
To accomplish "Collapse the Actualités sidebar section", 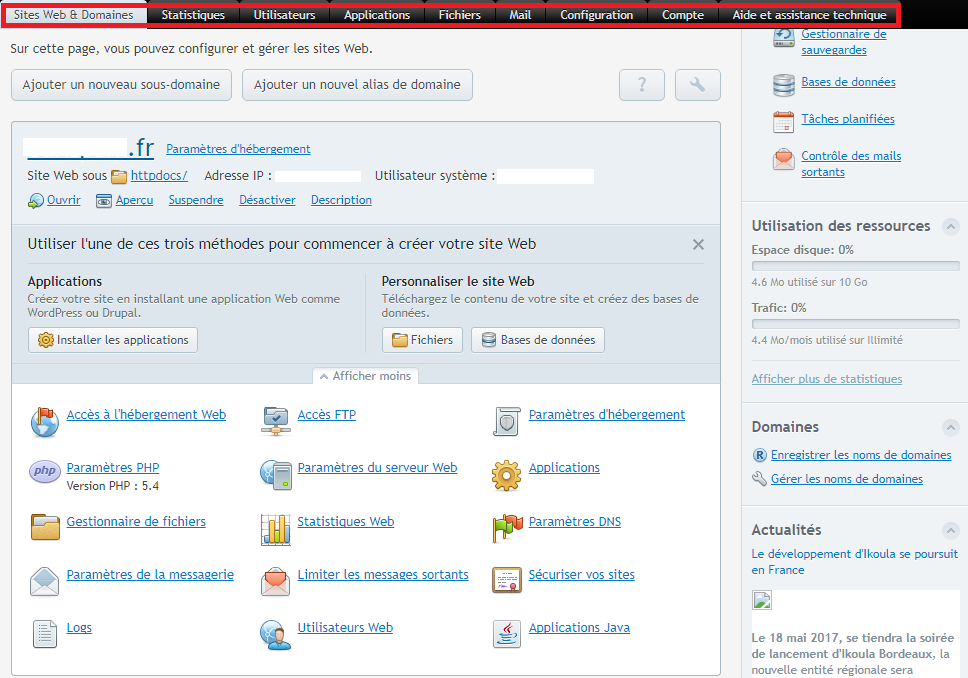I will (951, 530).
